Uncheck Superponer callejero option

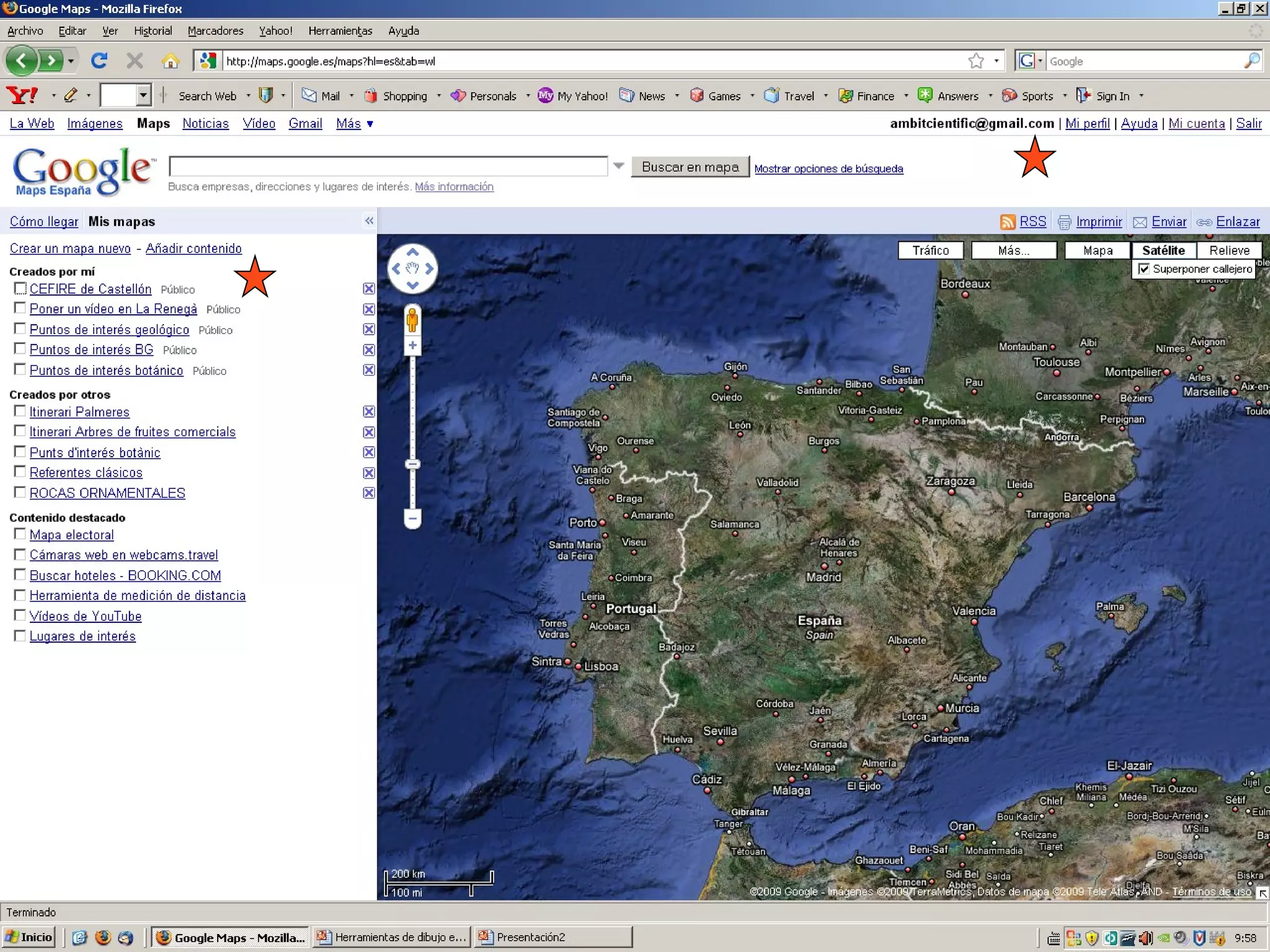pyautogui.click(x=1143, y=269)
